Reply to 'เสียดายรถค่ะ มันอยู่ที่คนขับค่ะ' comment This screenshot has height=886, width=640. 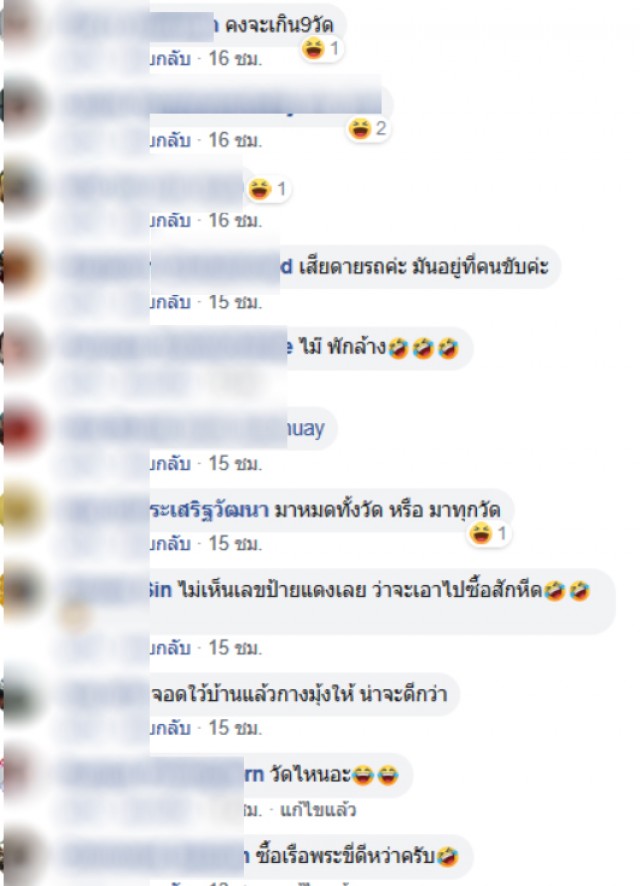coord(170,302)
